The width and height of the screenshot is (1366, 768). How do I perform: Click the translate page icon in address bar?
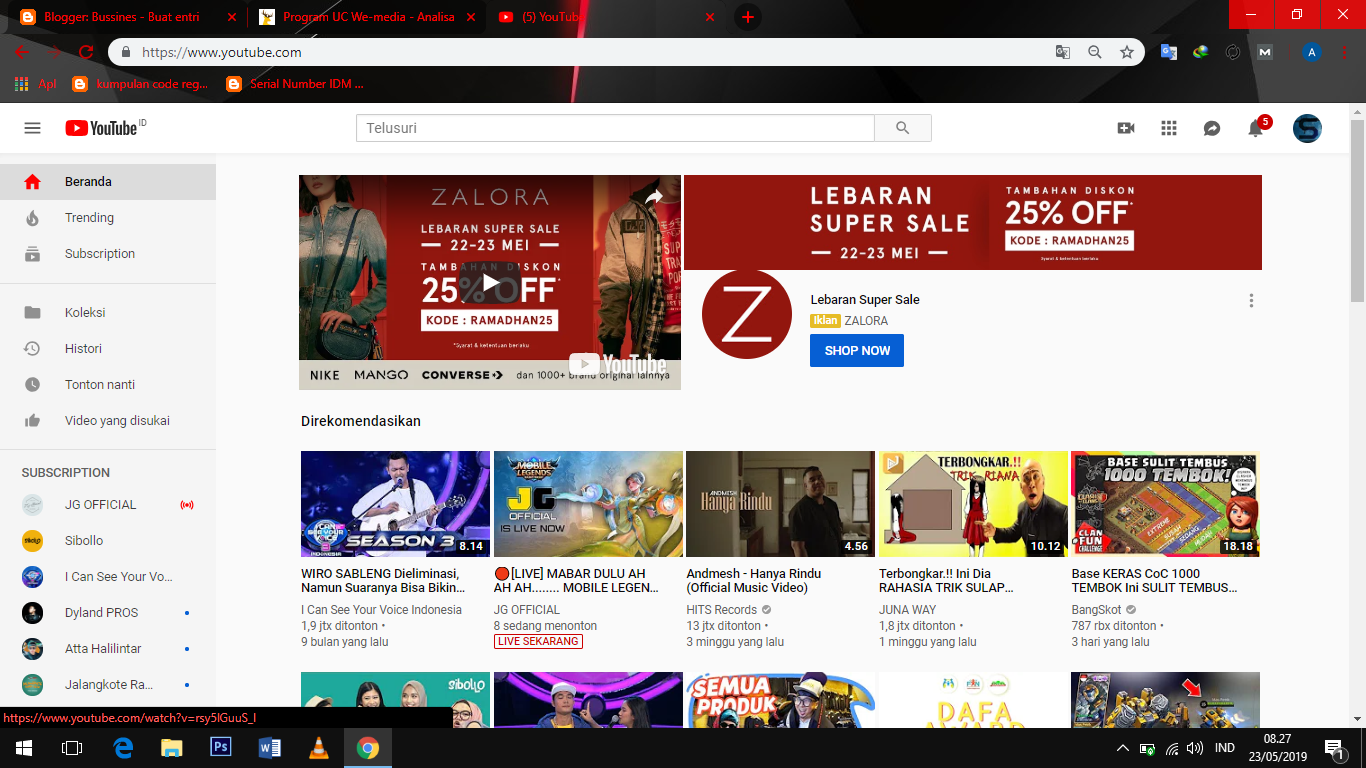pos(1063,52)
